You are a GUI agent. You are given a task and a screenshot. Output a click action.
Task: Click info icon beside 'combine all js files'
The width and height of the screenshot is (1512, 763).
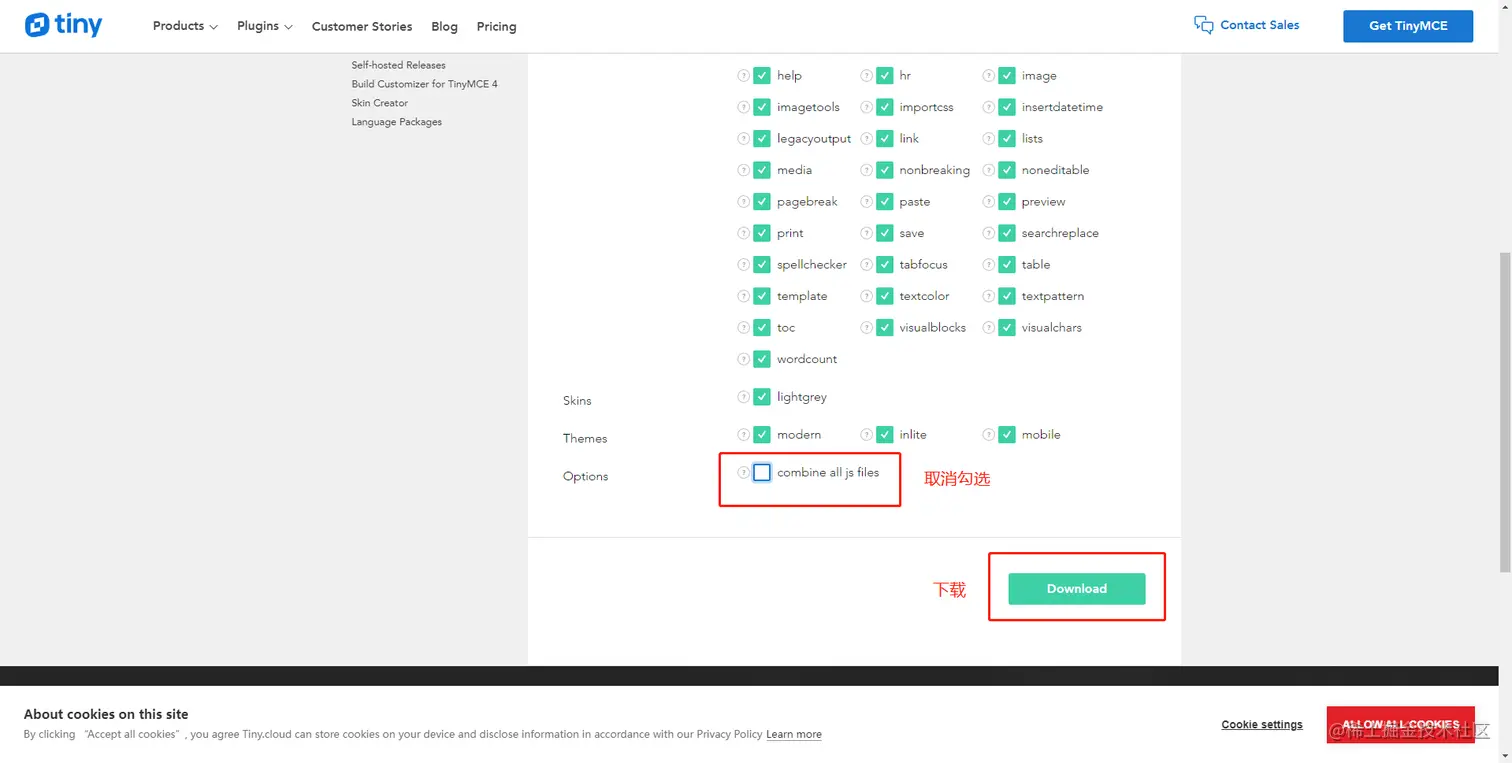pyautogui.click(x=743, y=472)
